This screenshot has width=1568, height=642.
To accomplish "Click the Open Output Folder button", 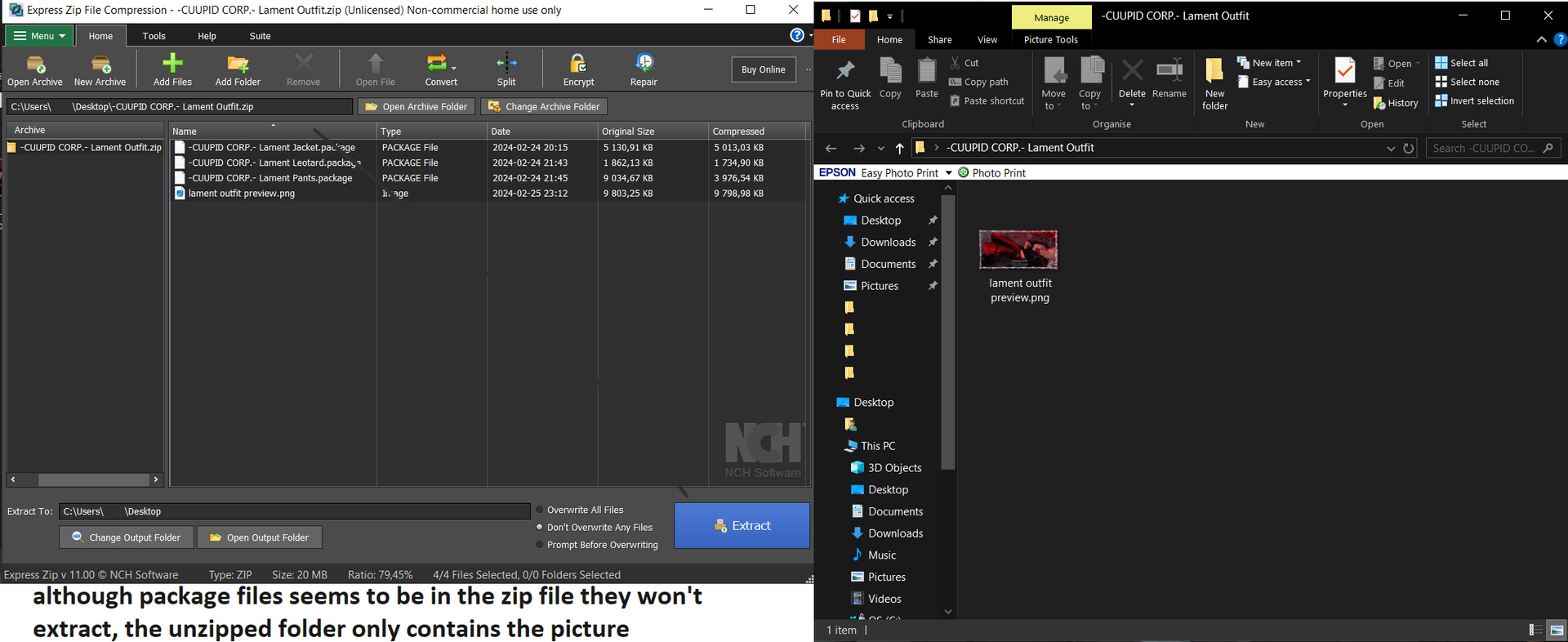I will pyautogui.click(x=260, y=537).
